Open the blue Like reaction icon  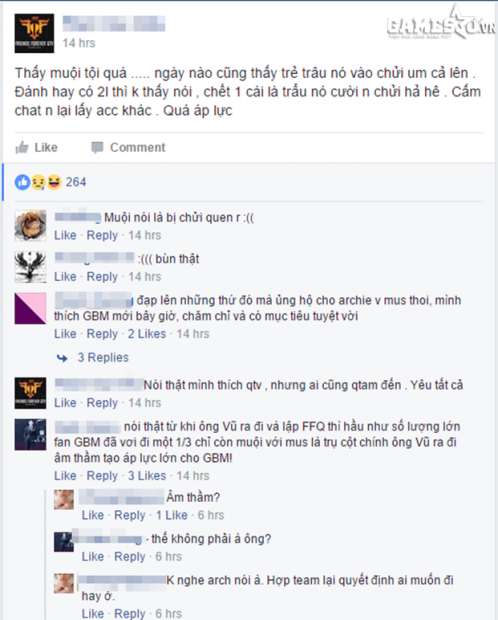coord(23,182)
